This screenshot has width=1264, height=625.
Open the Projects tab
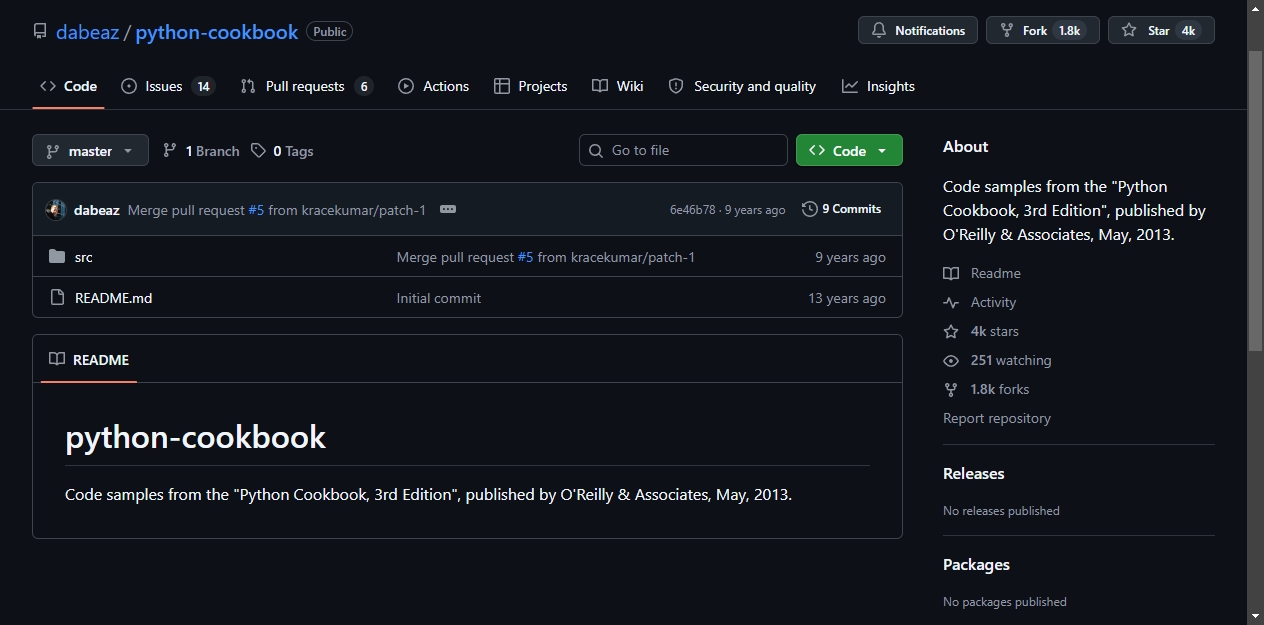pos(530,86)
